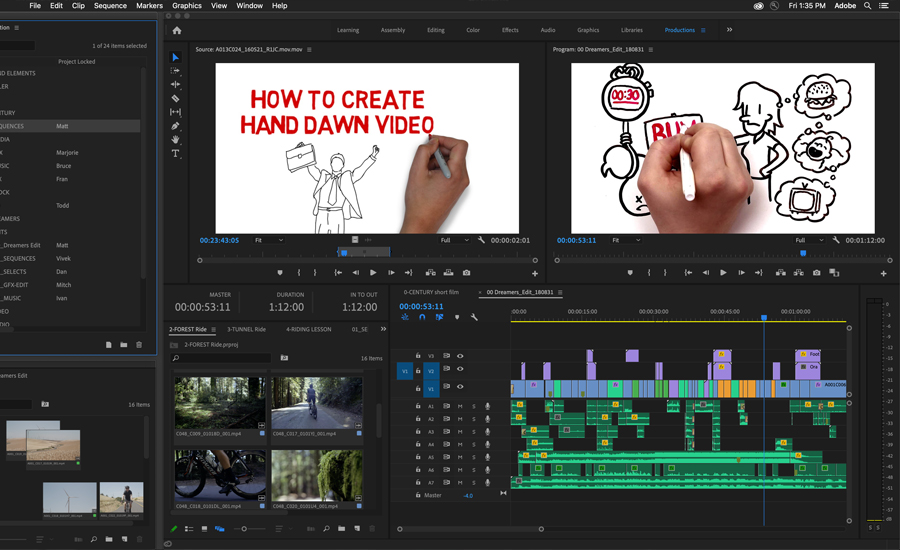Screen dimensions: 900x550
Task: Click Lift button in Program monitor
Action: coord(781,273)
